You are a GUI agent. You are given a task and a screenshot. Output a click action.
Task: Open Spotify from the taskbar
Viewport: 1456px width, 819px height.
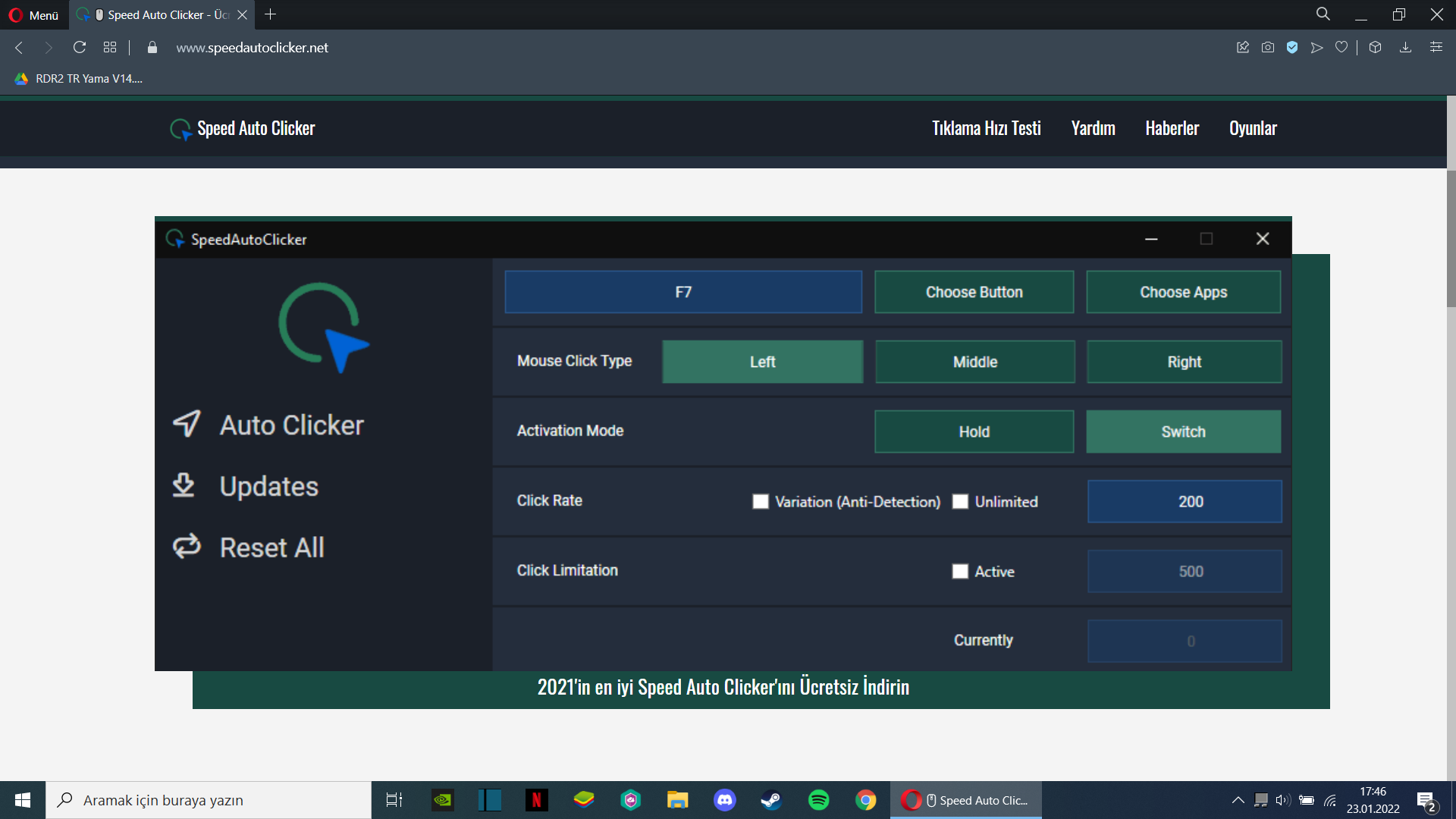(818, 800)
